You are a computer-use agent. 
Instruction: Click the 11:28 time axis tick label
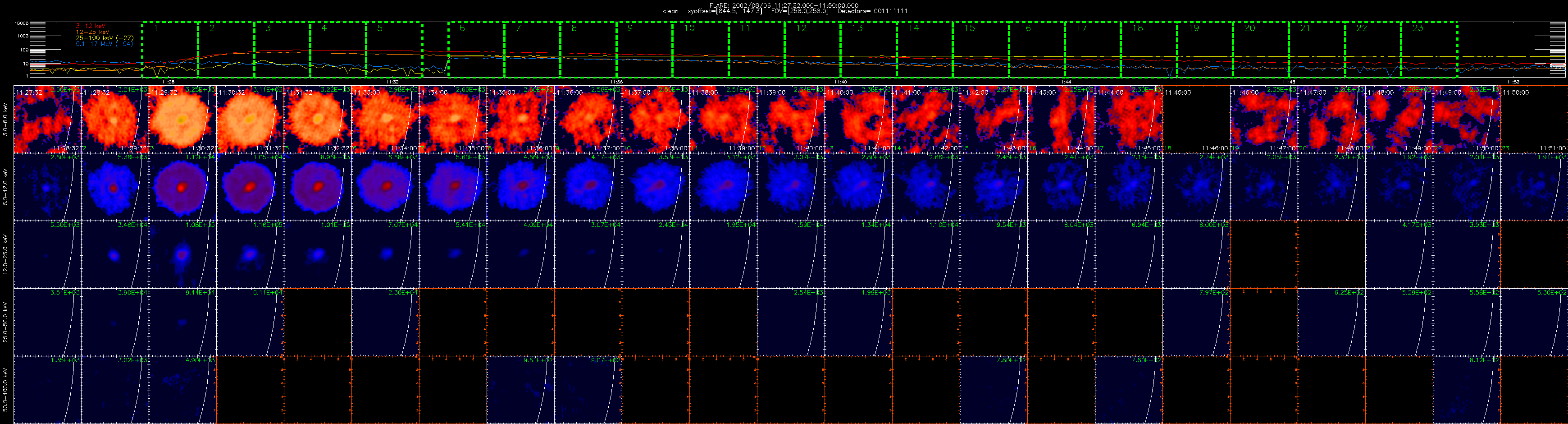(168, 82)
